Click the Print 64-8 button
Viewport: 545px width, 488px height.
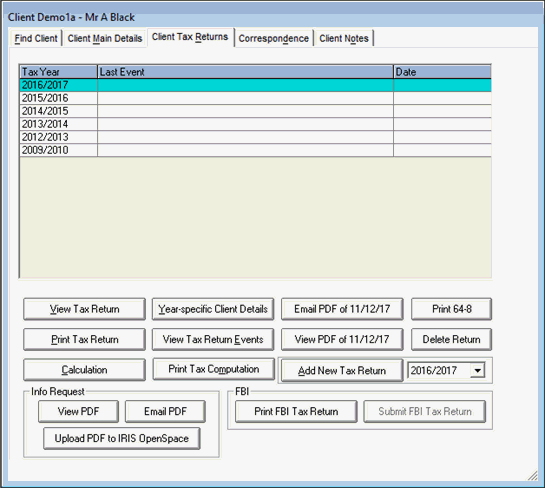pos(452,309)
